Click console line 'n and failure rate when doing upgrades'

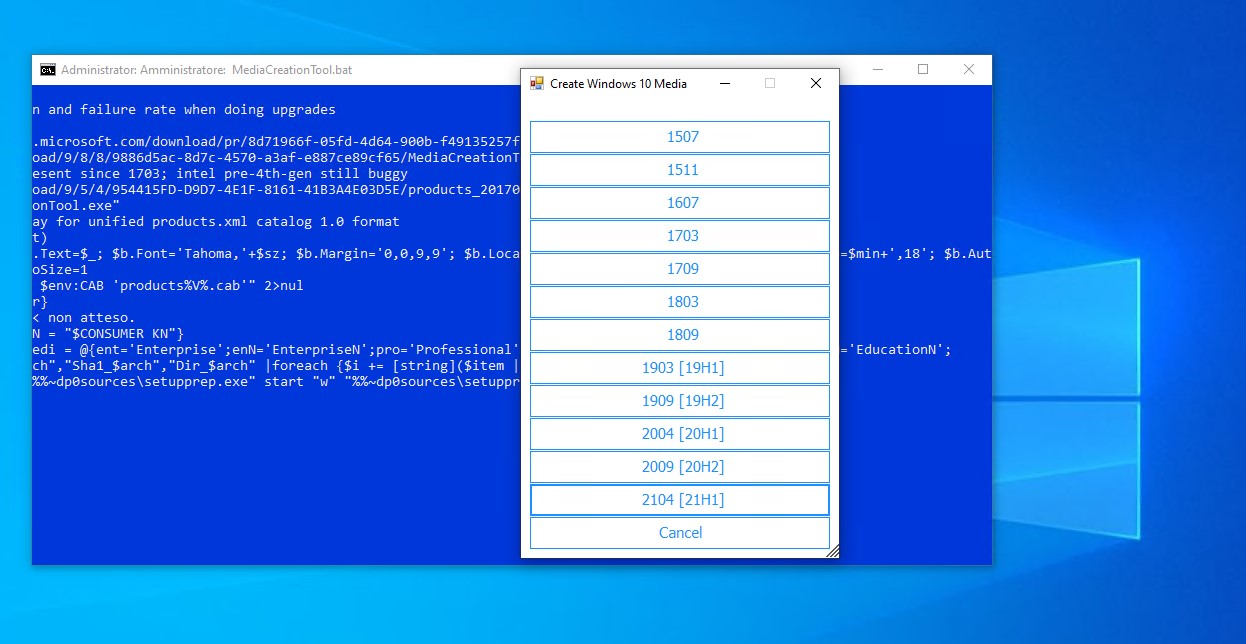tap(184, 110)
